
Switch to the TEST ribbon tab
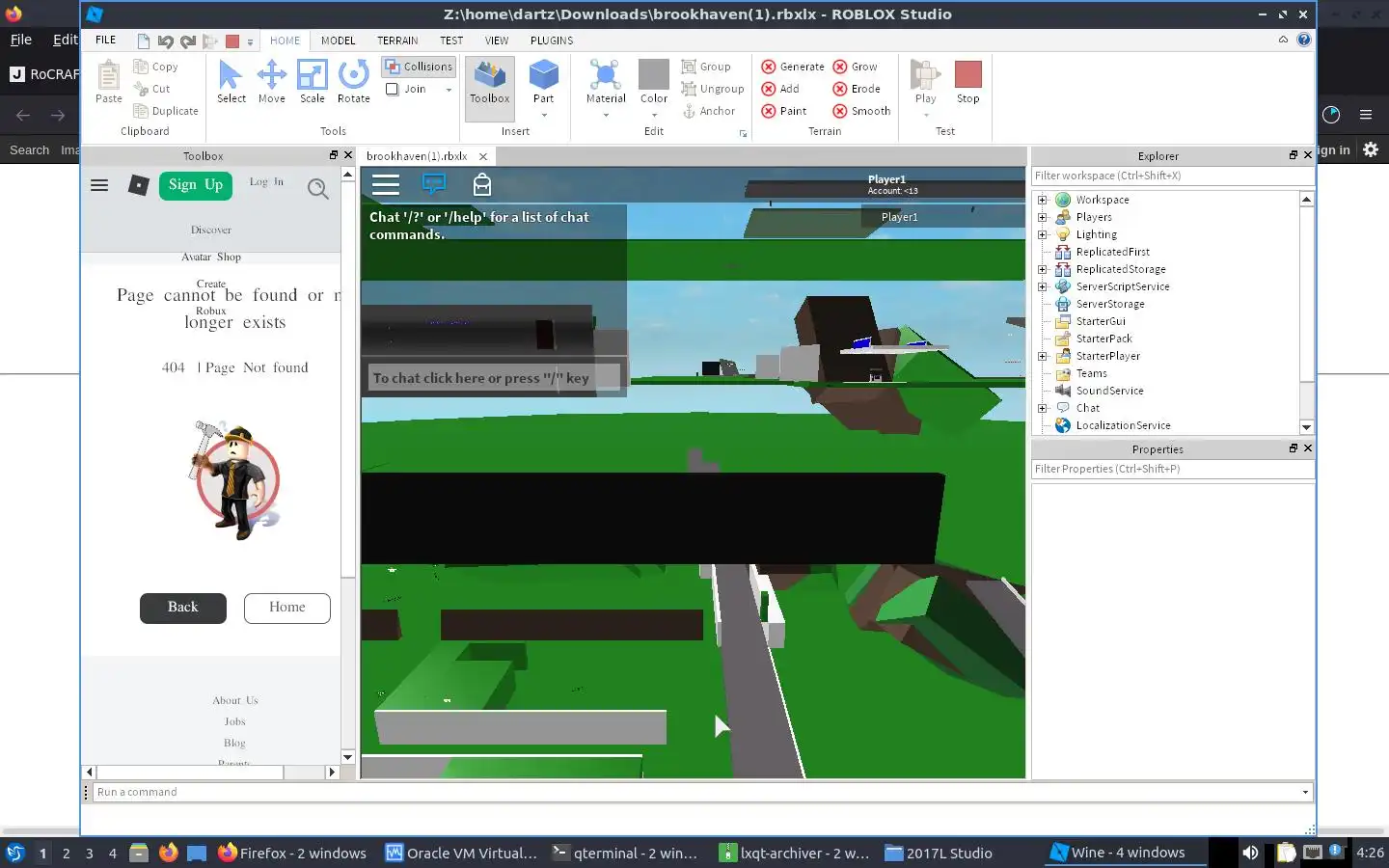click(451, 41)
